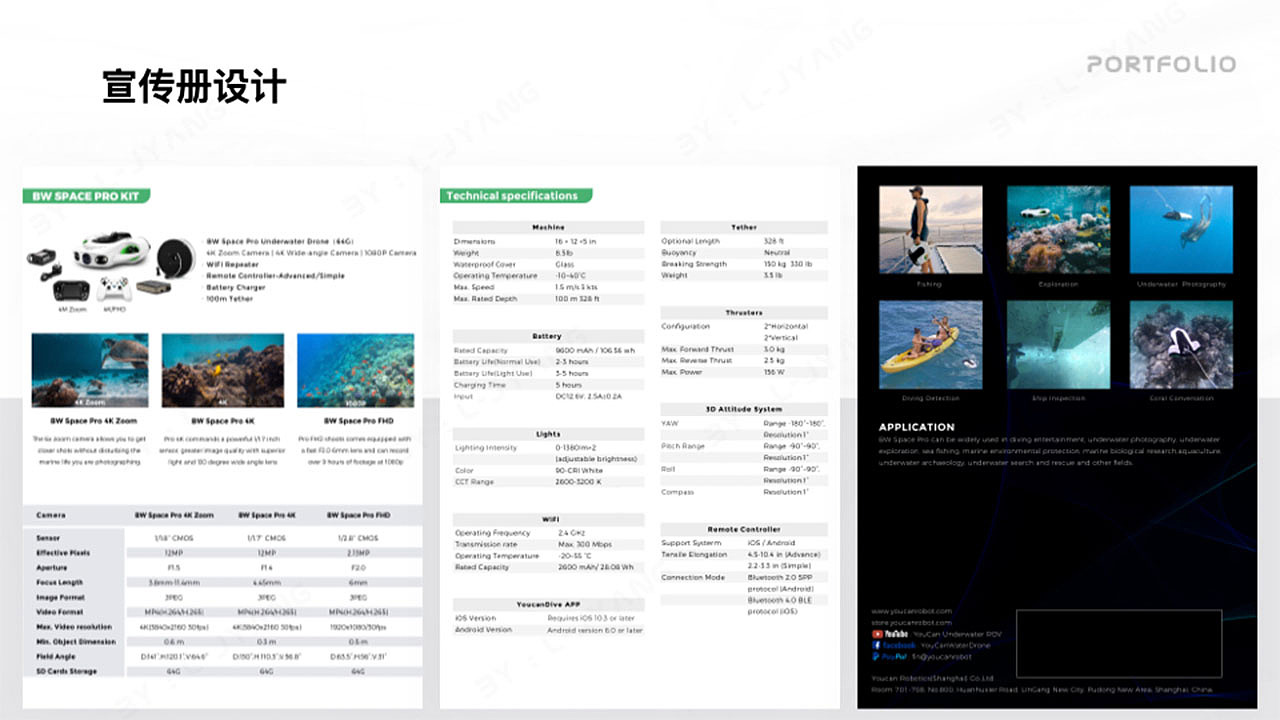Click the Battery section header

(548, 336)
